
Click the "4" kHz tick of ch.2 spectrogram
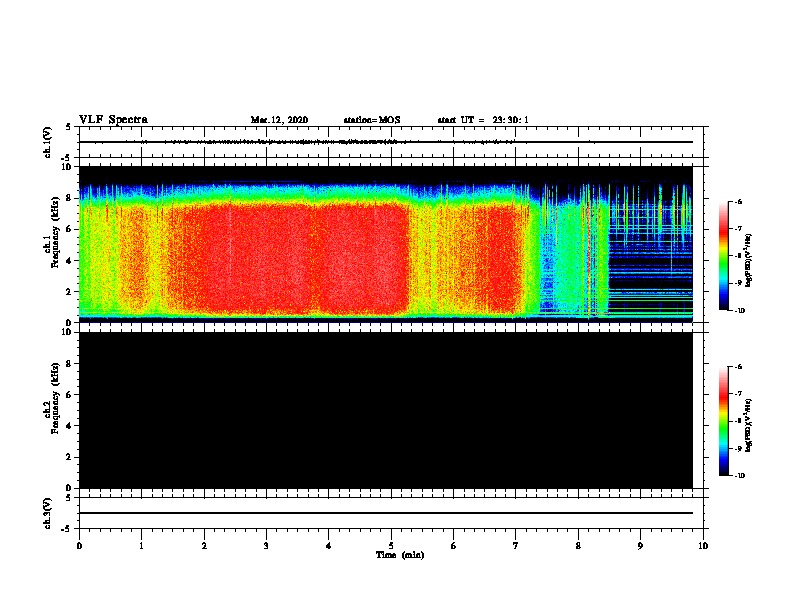[69, 426]
